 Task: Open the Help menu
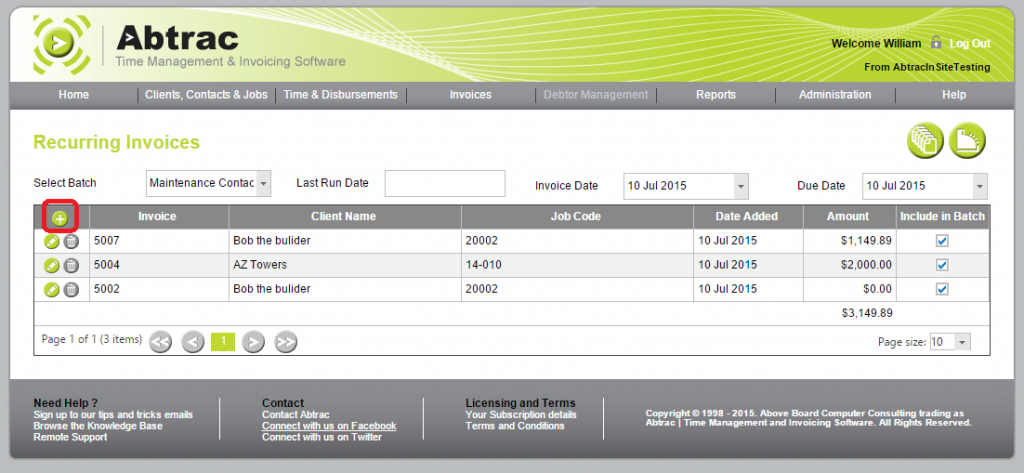[x=953, y=95]
